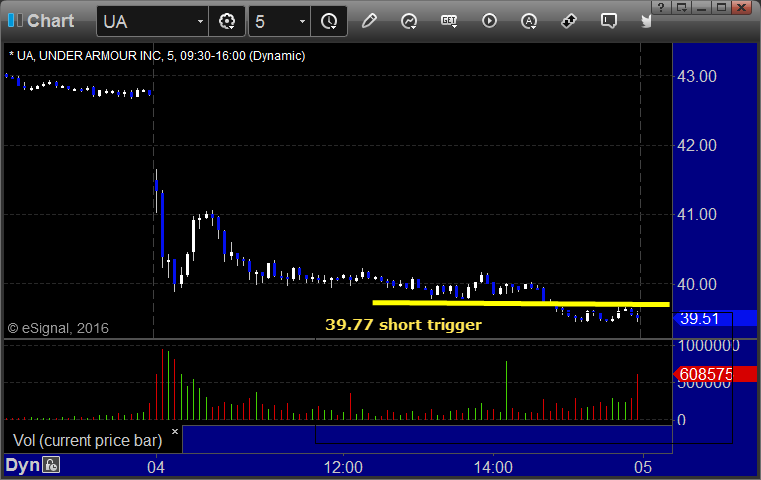Click the yellow 39.77 short trigger line

tap(521, 304)
